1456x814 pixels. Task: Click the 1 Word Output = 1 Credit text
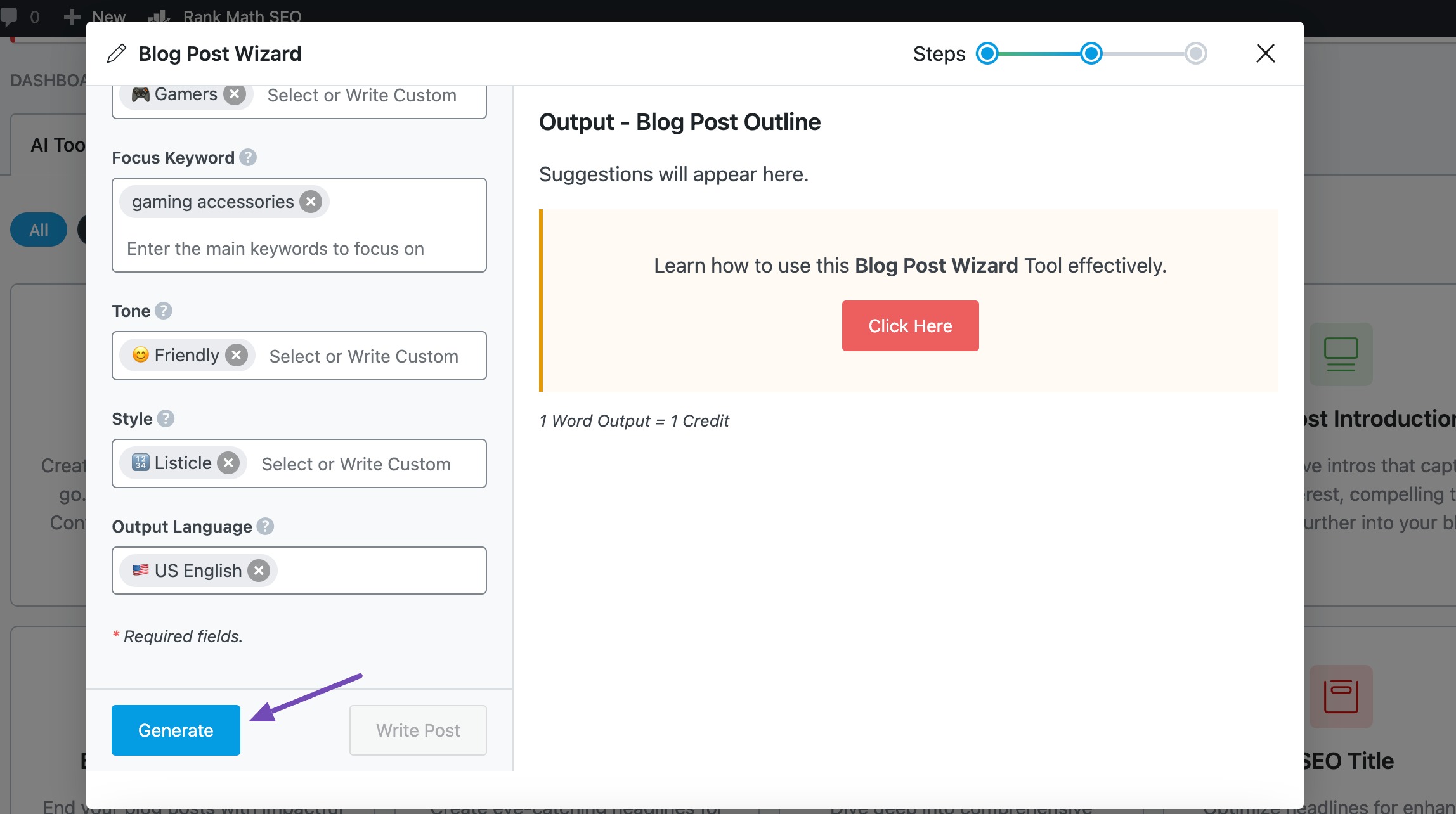[x=634, y=421]
